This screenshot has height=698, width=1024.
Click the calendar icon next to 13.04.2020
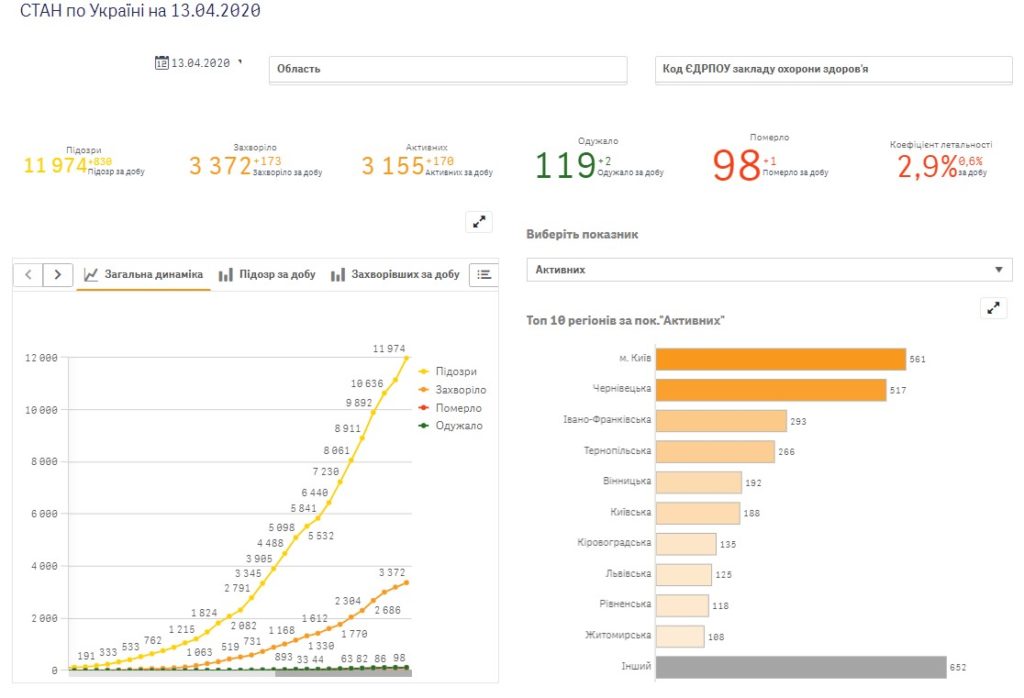point(162,63)
